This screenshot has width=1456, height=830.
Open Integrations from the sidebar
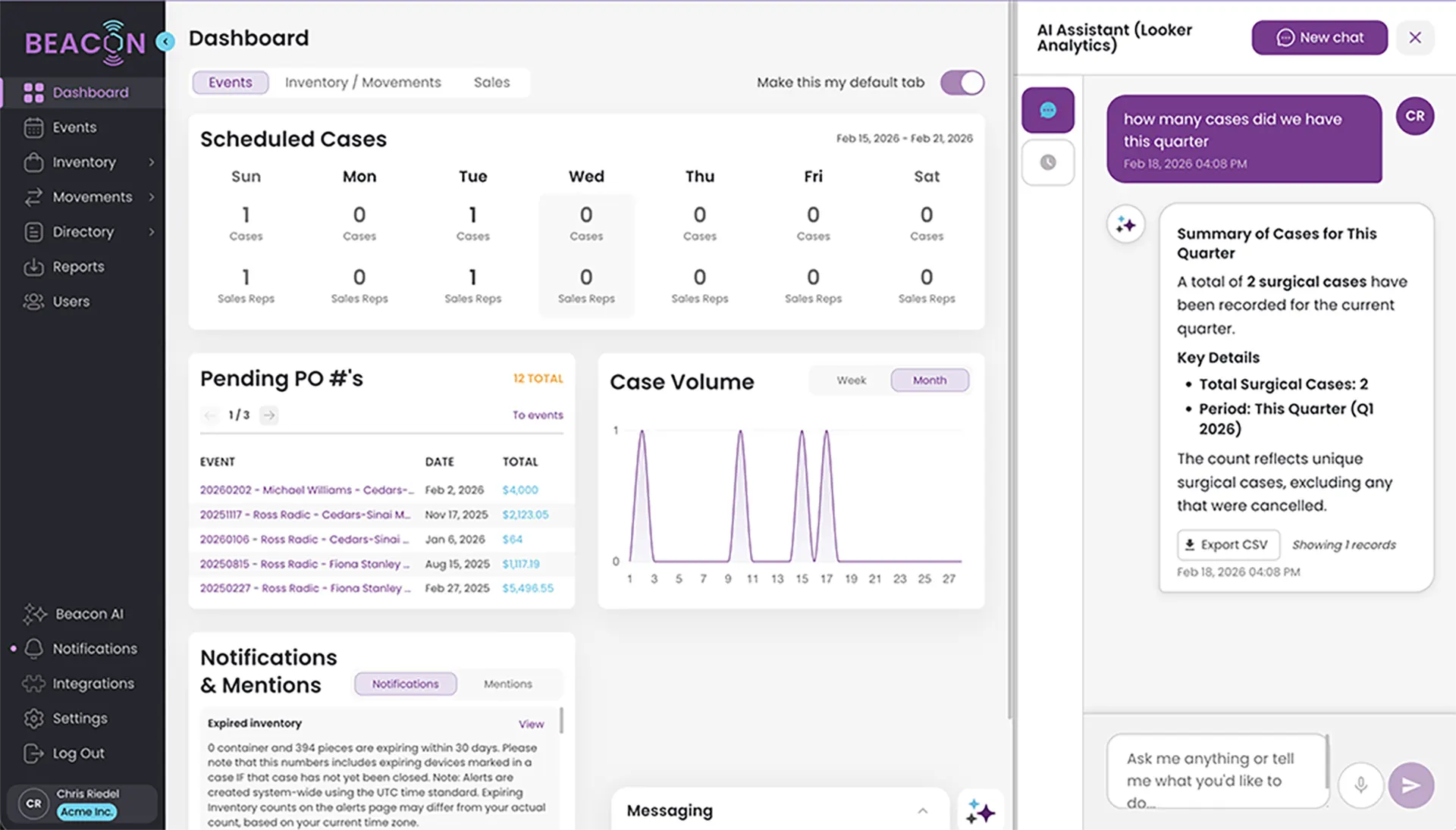click(93, 683)
